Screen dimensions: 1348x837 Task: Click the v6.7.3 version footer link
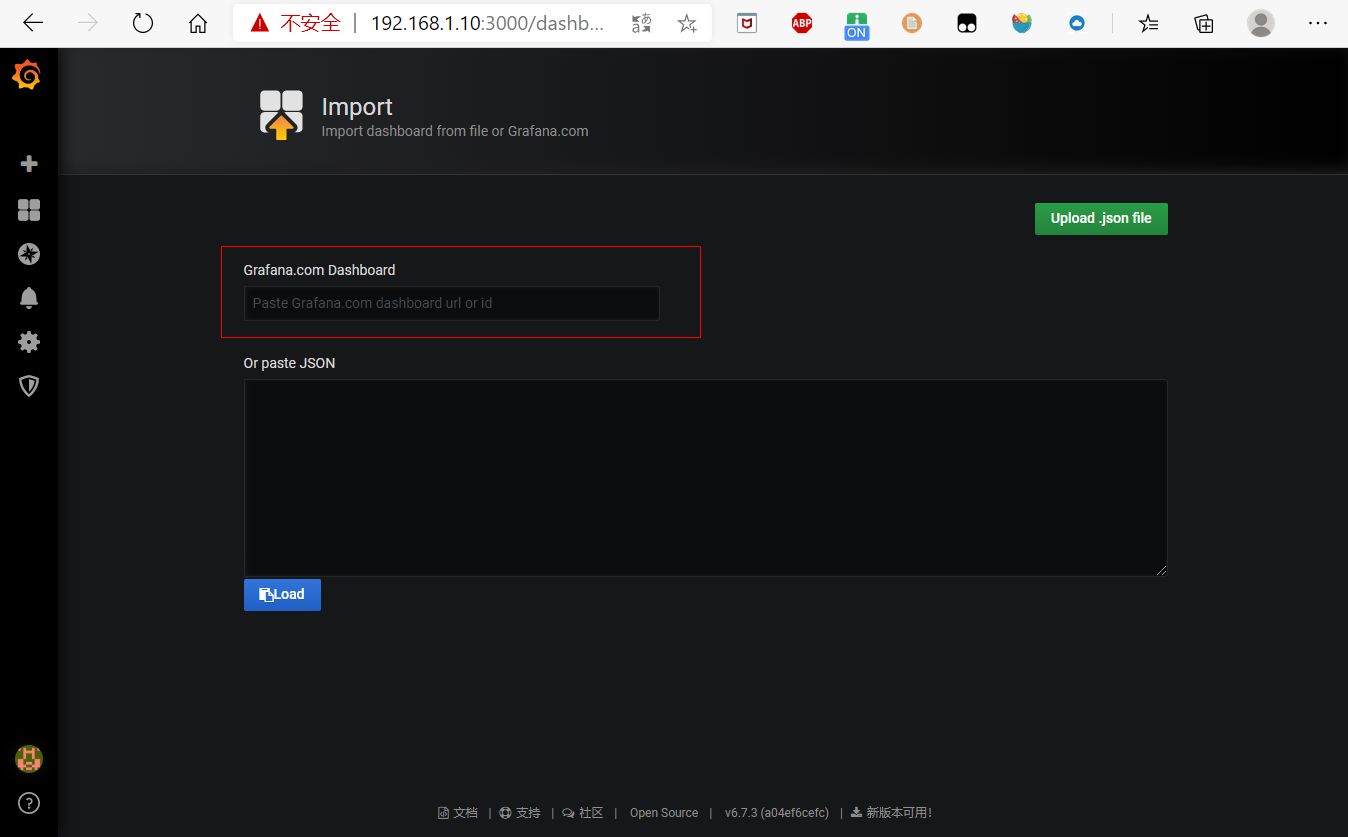pyautogui.click(x=777, y=813)
